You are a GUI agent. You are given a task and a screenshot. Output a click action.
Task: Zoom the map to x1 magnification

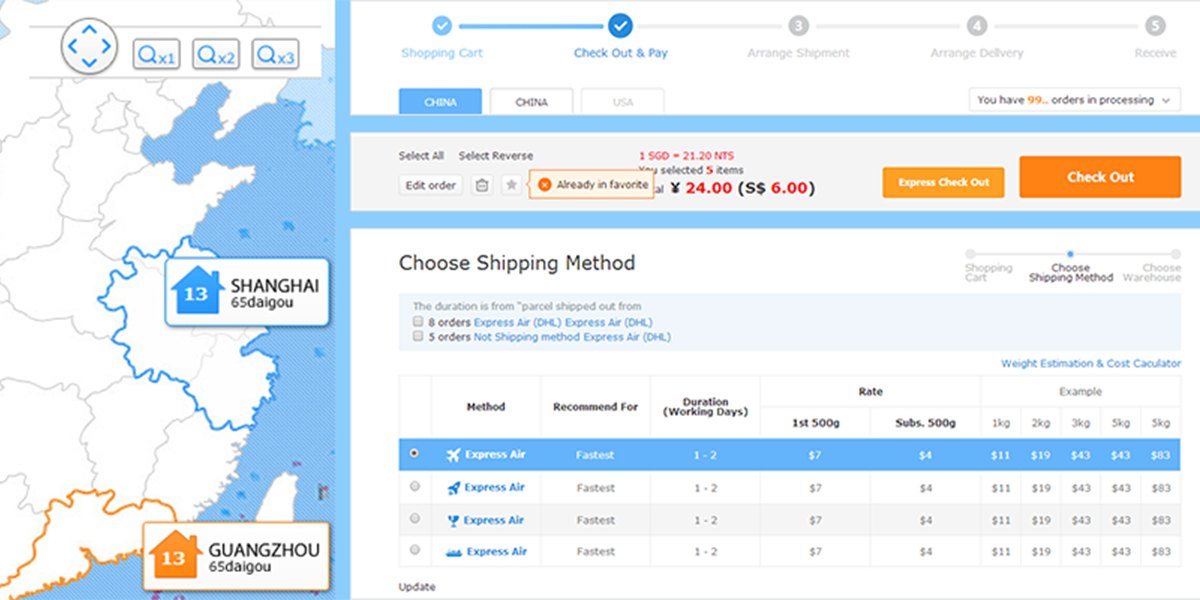[157, 55]
